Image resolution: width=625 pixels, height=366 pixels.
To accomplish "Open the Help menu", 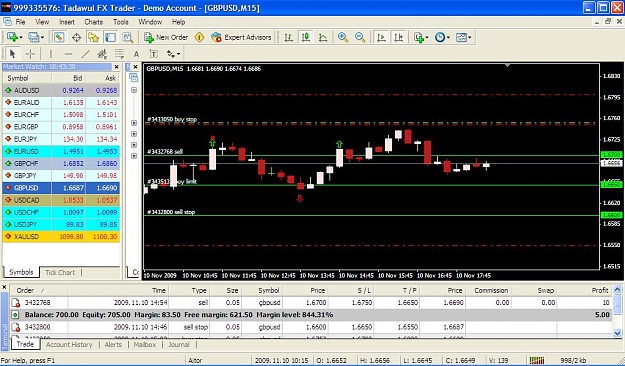I will point(178,22).
